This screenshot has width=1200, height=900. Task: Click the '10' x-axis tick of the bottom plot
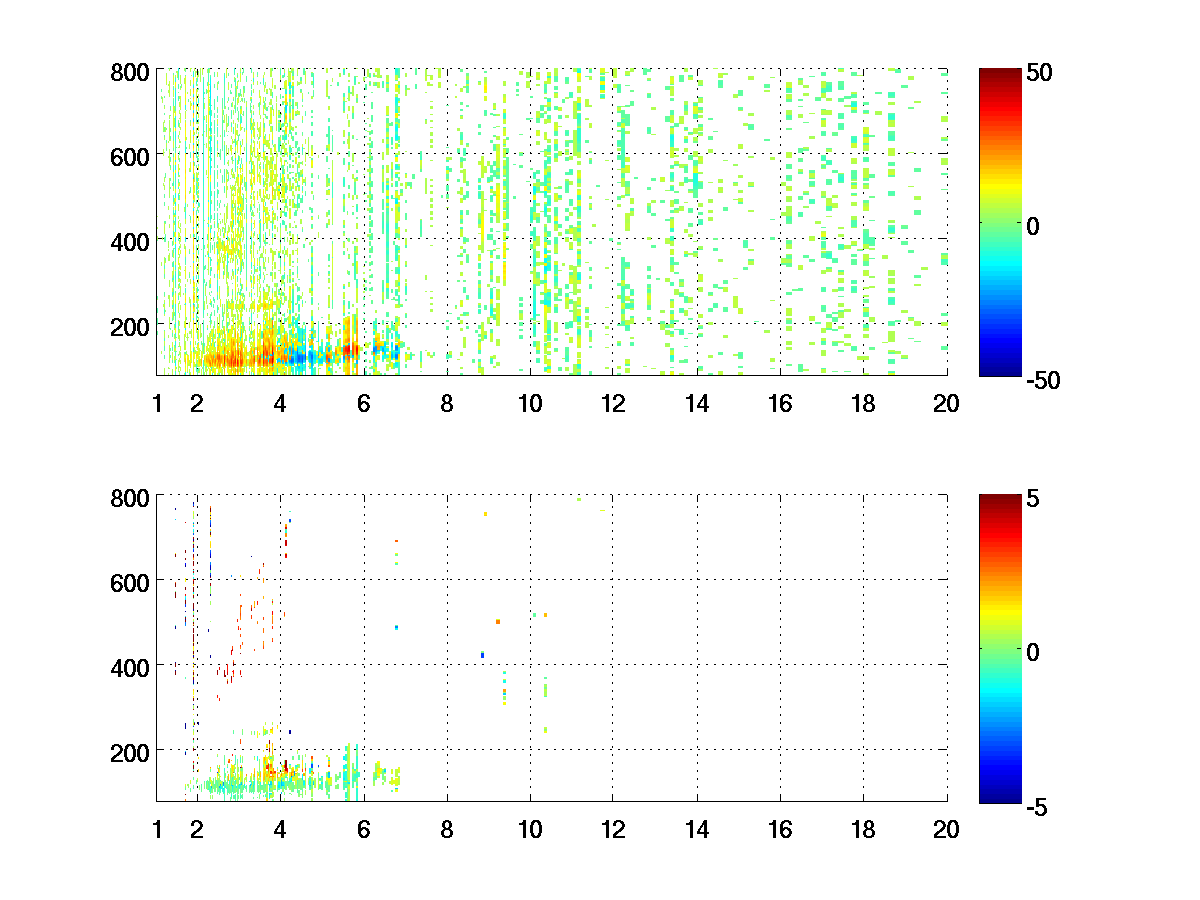530,829
